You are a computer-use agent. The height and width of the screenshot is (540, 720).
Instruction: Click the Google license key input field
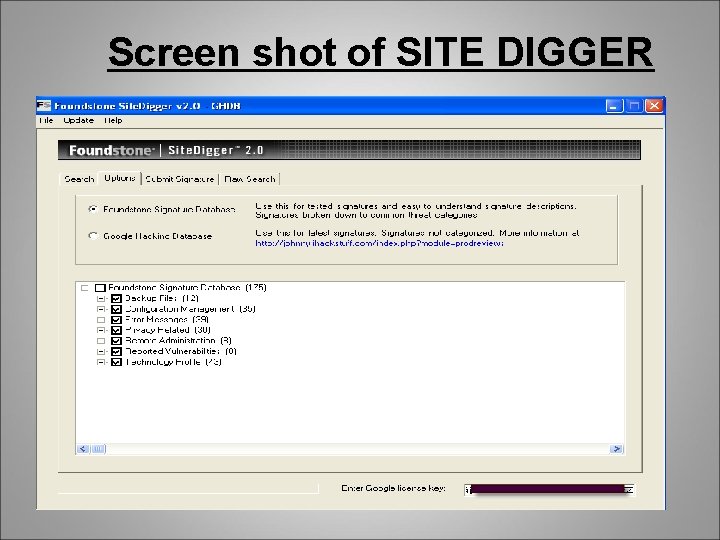[550, 489]
